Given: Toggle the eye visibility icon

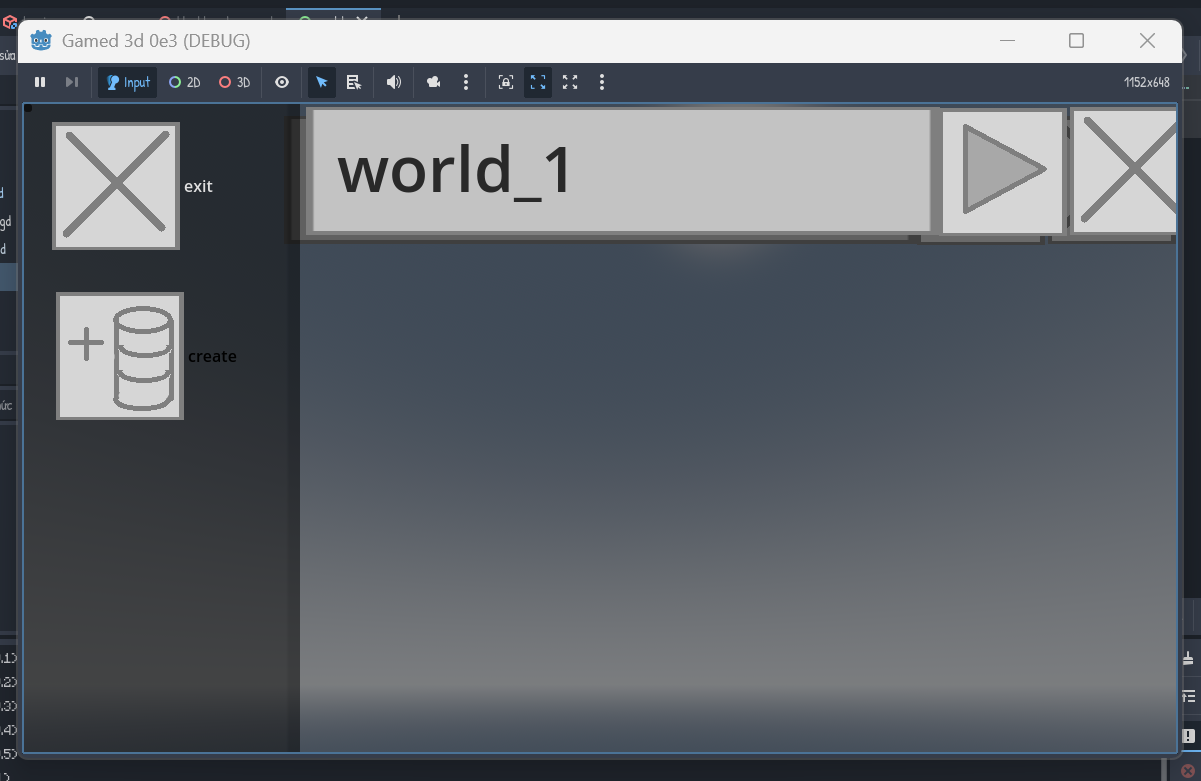Looking at the screenshot, I should 282,82.
